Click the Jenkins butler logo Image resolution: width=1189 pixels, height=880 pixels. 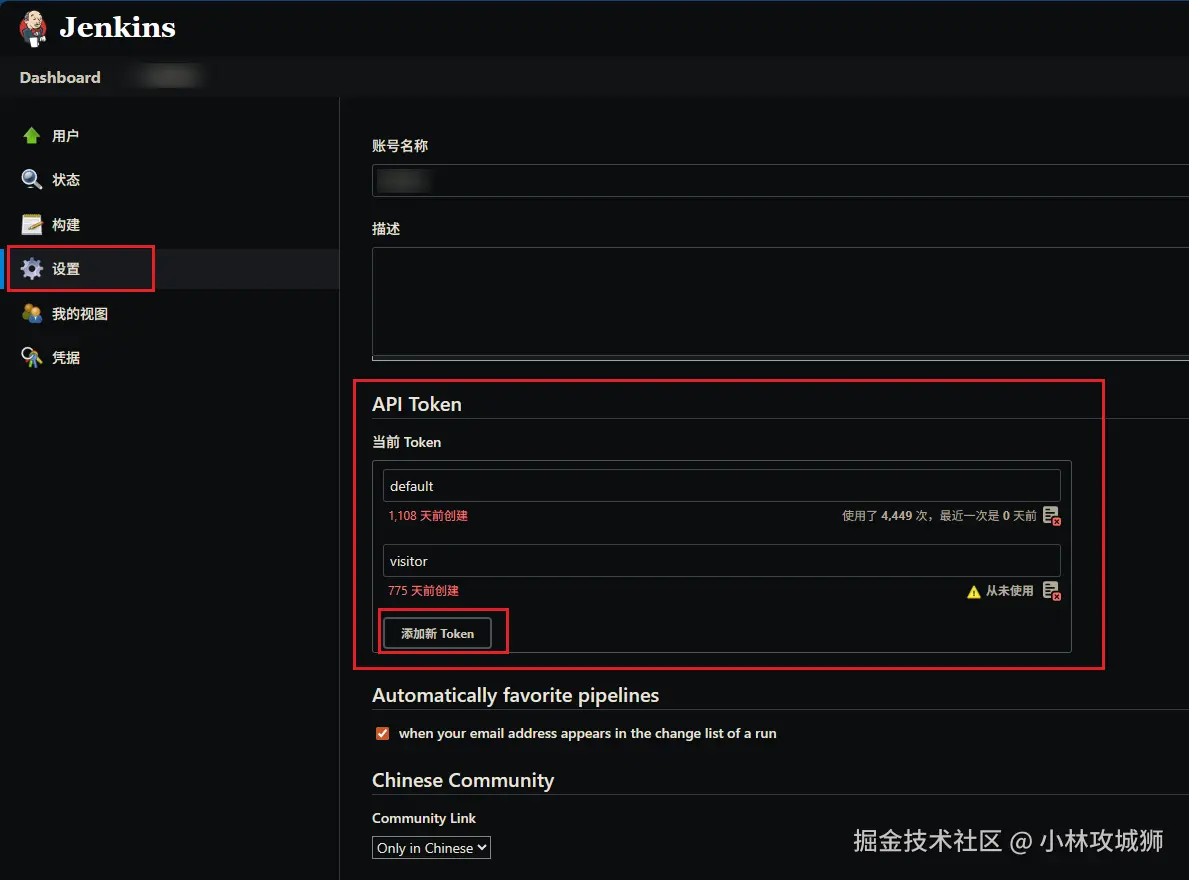pyautogui.click(x=33, y=28)
